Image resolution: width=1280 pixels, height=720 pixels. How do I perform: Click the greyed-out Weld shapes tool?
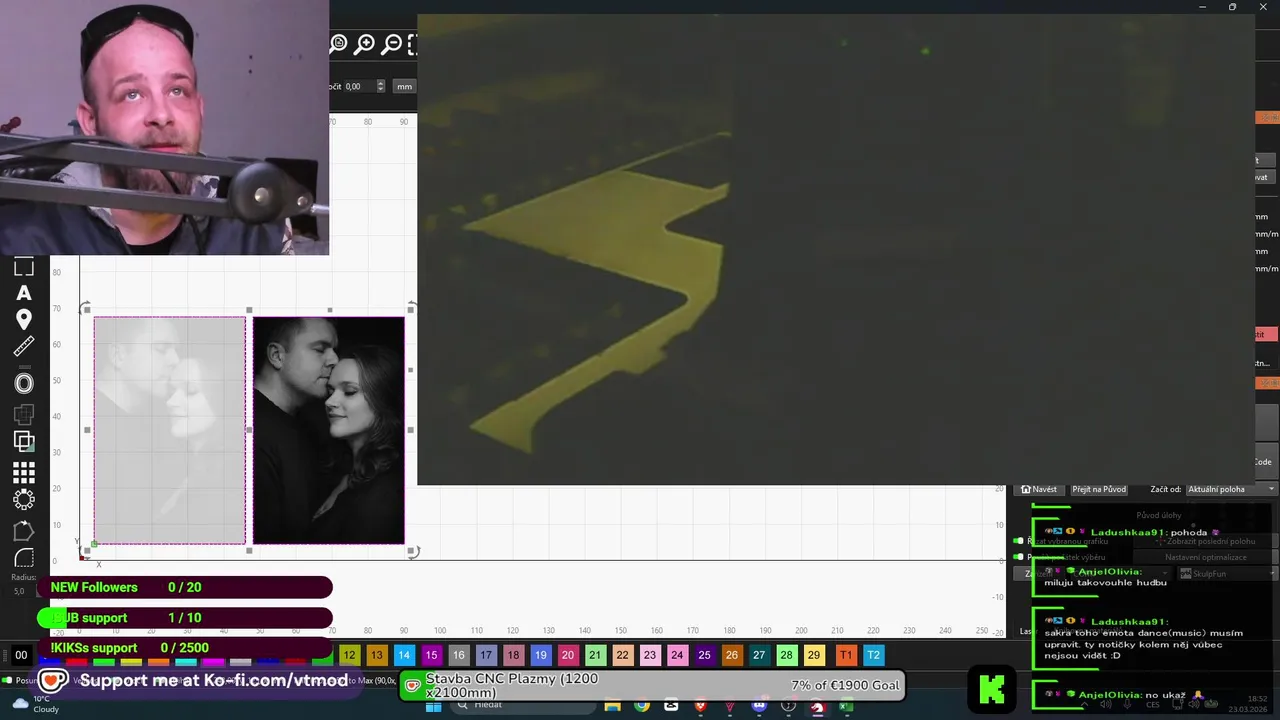24,413
